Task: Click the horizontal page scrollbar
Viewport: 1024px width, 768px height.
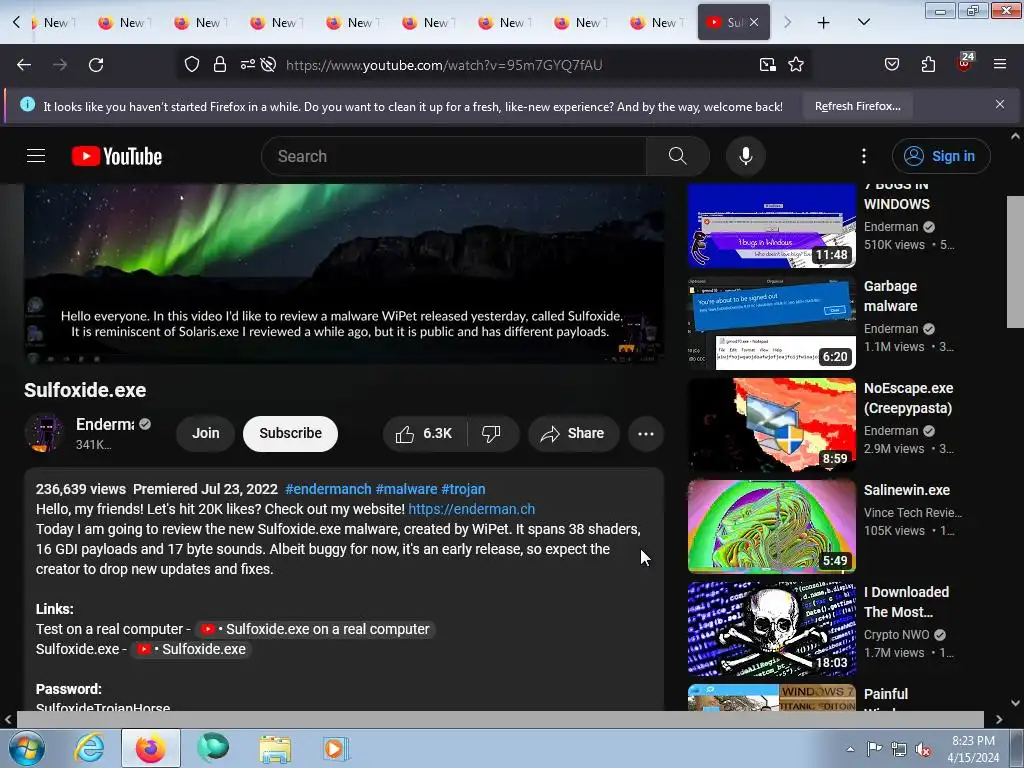Action: pos(500,719)
